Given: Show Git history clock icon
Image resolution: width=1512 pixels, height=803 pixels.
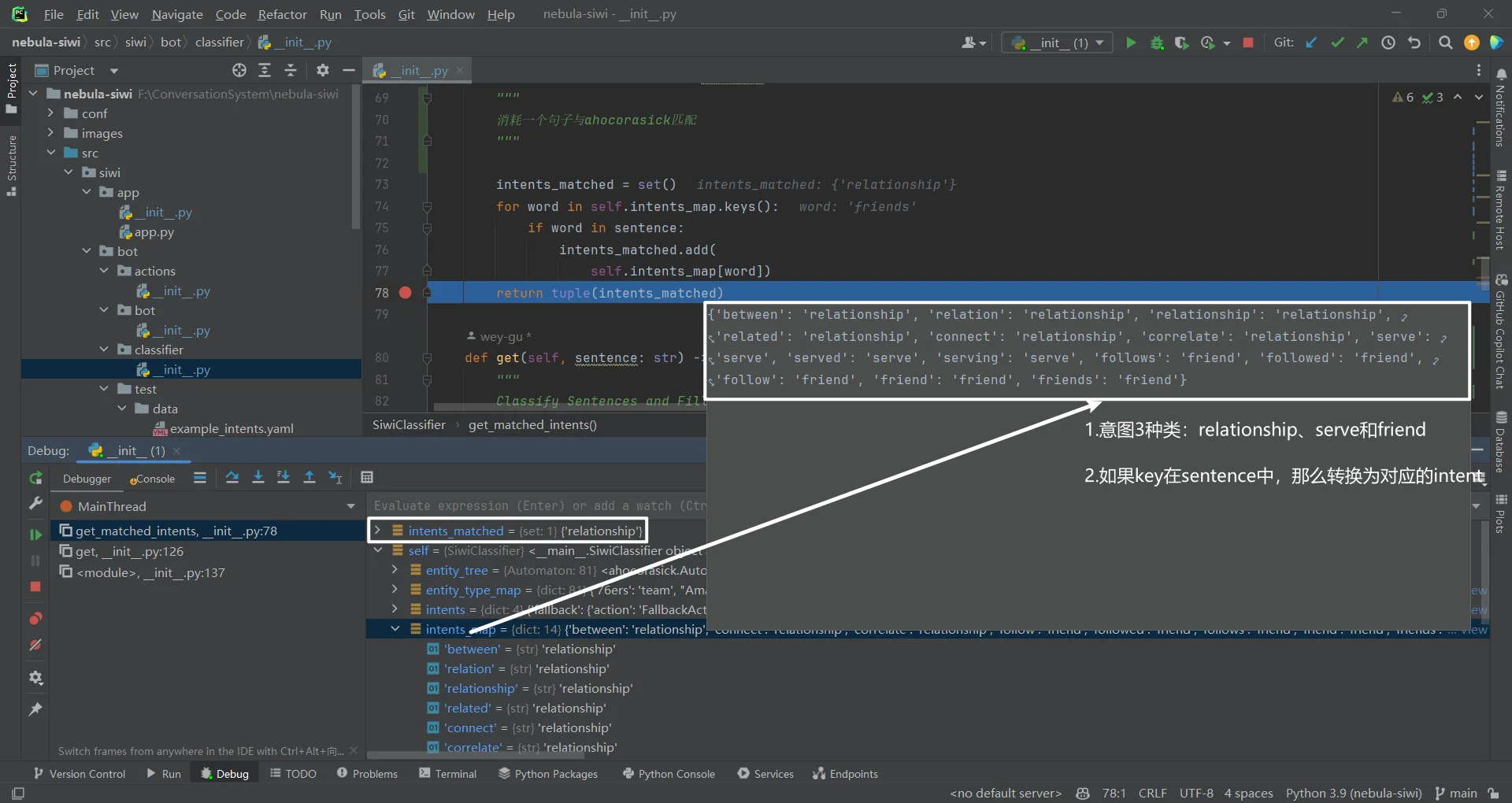Looking at the screenshot, I should [1388, 43].
